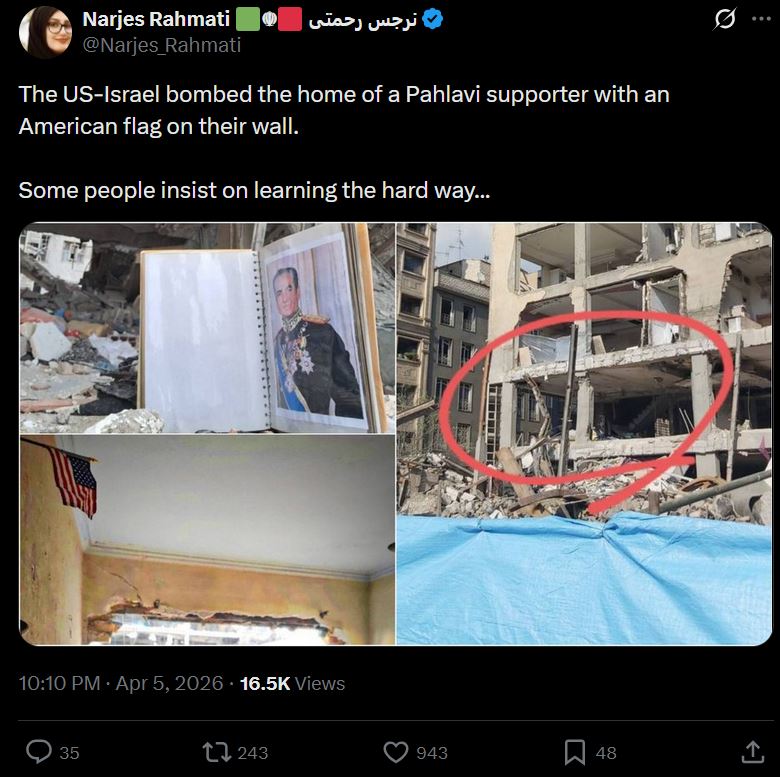This screenshot has width=780, height=777.
Task: Click the reply speech bubble icon
Action: pyautogui.click(x=39, y=752)
